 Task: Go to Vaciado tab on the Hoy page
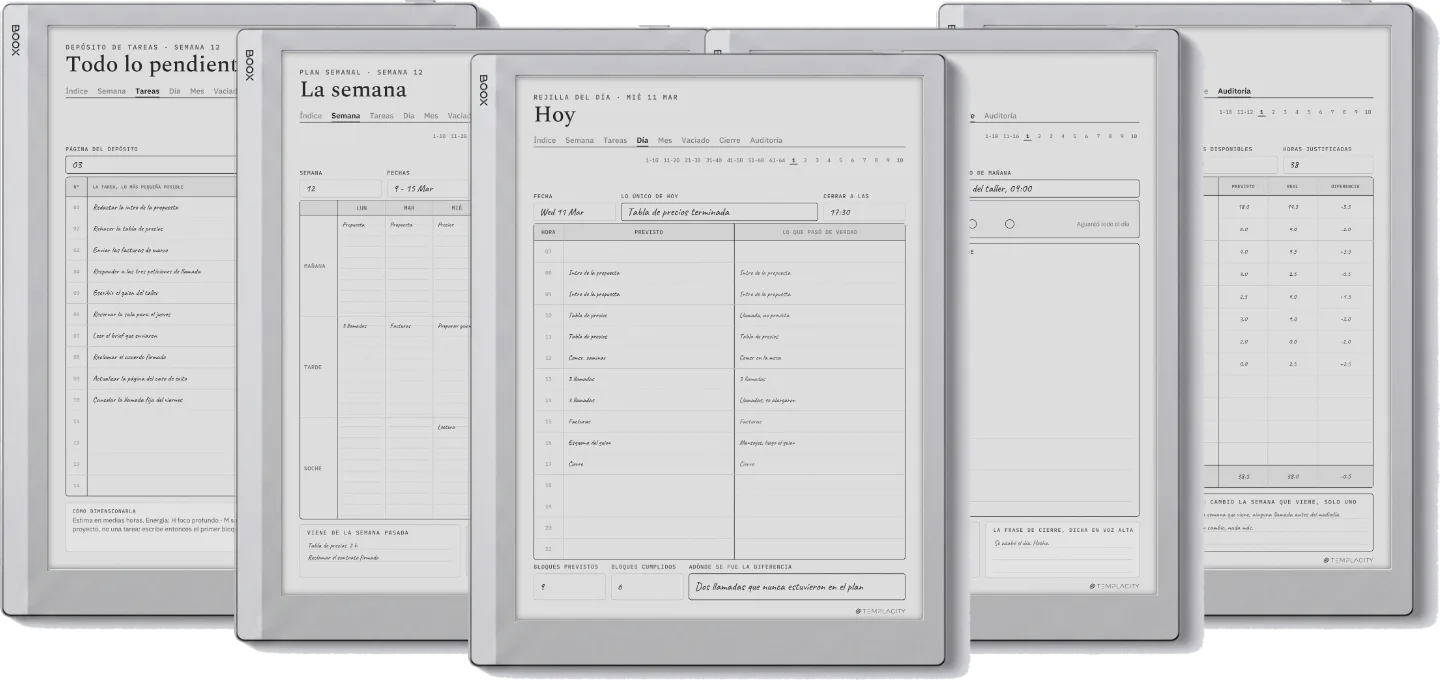[x=695, y=140]
